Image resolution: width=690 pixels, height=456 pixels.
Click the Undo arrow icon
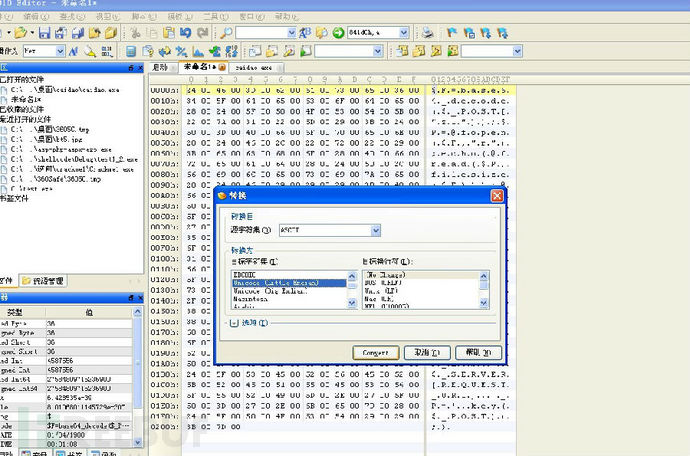click(x=186, y=33)
